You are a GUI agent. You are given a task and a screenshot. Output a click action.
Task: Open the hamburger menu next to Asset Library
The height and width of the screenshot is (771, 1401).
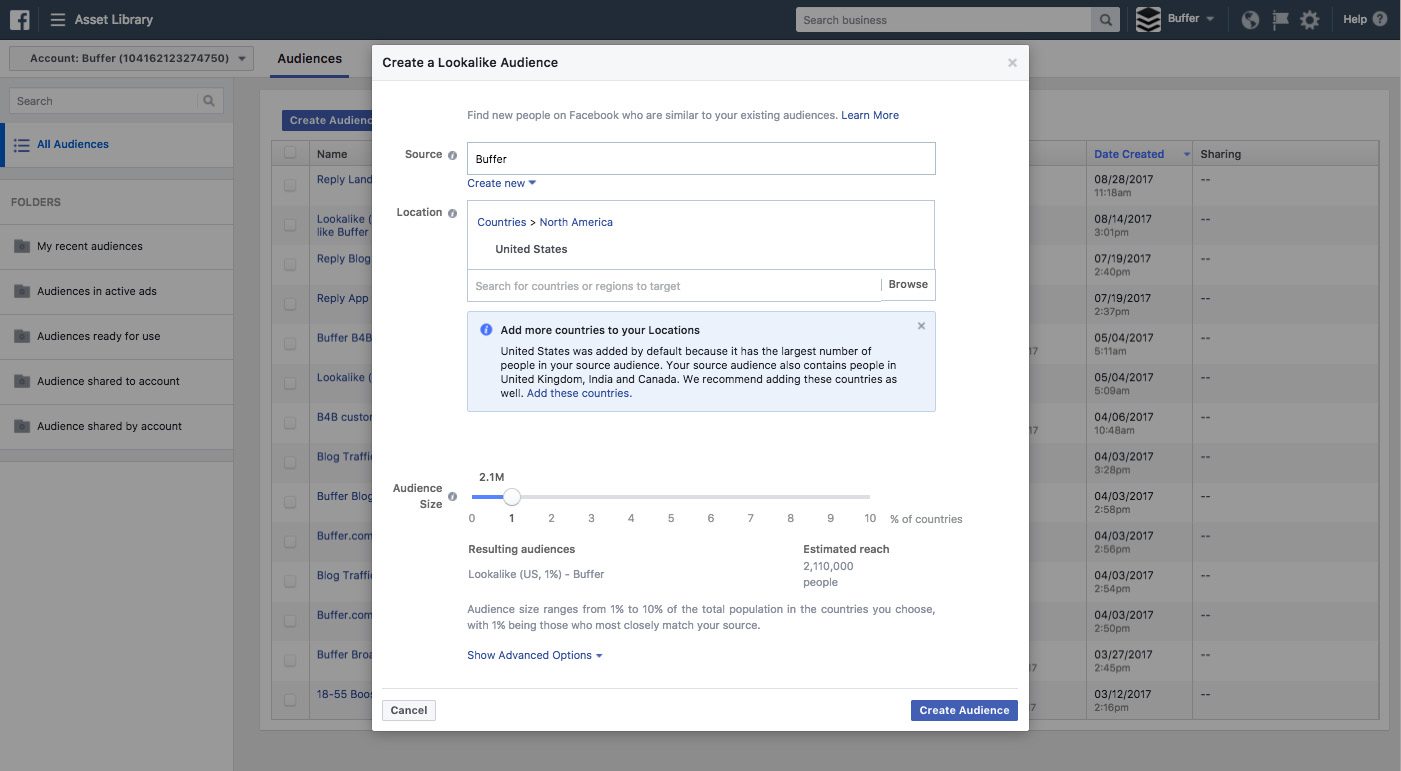pyautogui.click(x=58, y=19)
